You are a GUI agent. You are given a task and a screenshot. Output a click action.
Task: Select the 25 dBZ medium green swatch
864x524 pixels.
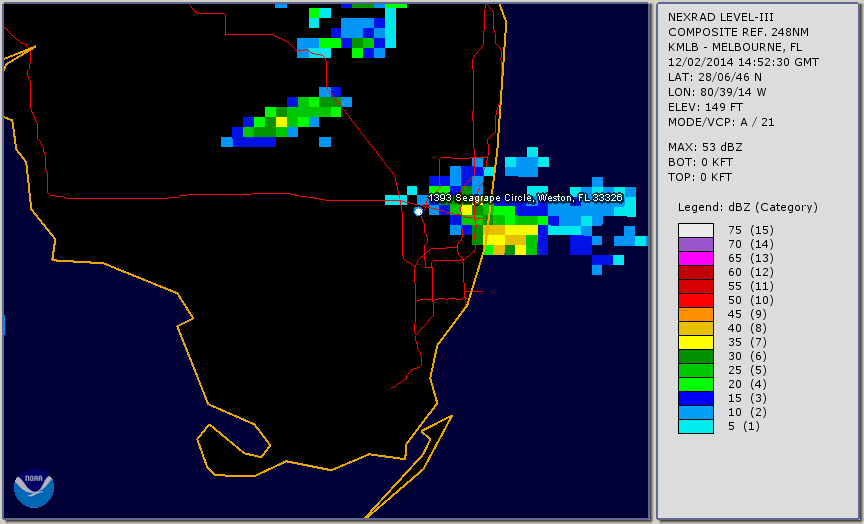pyautogui.click(x=696, y=371)
